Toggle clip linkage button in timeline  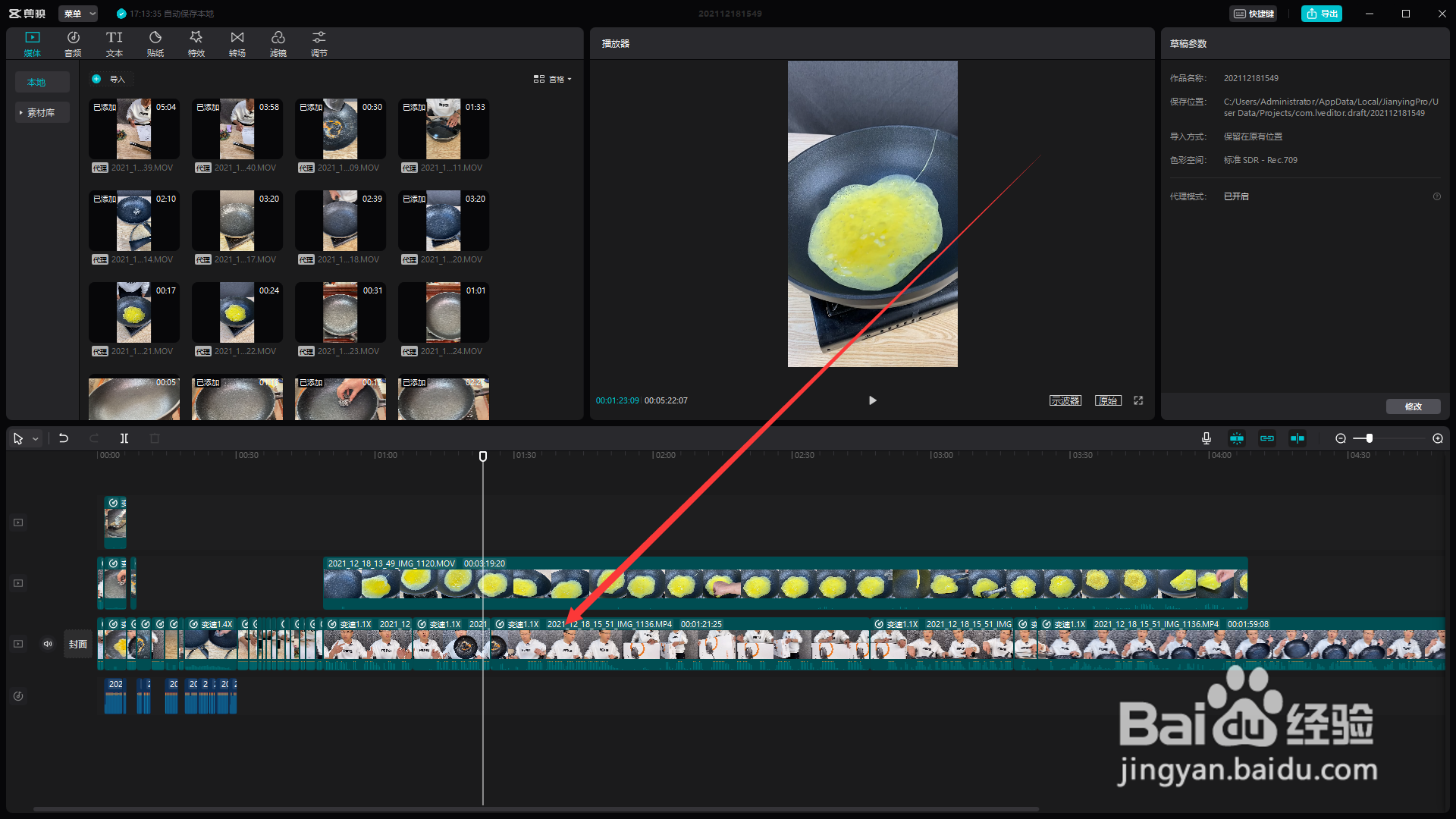pyautogui.click(x=1267, y=438)
